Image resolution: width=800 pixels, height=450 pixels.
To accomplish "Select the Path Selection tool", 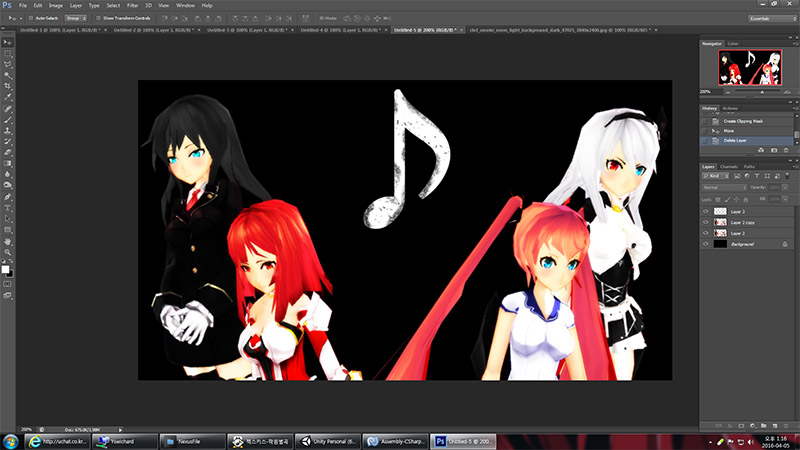I will [8, 219].
